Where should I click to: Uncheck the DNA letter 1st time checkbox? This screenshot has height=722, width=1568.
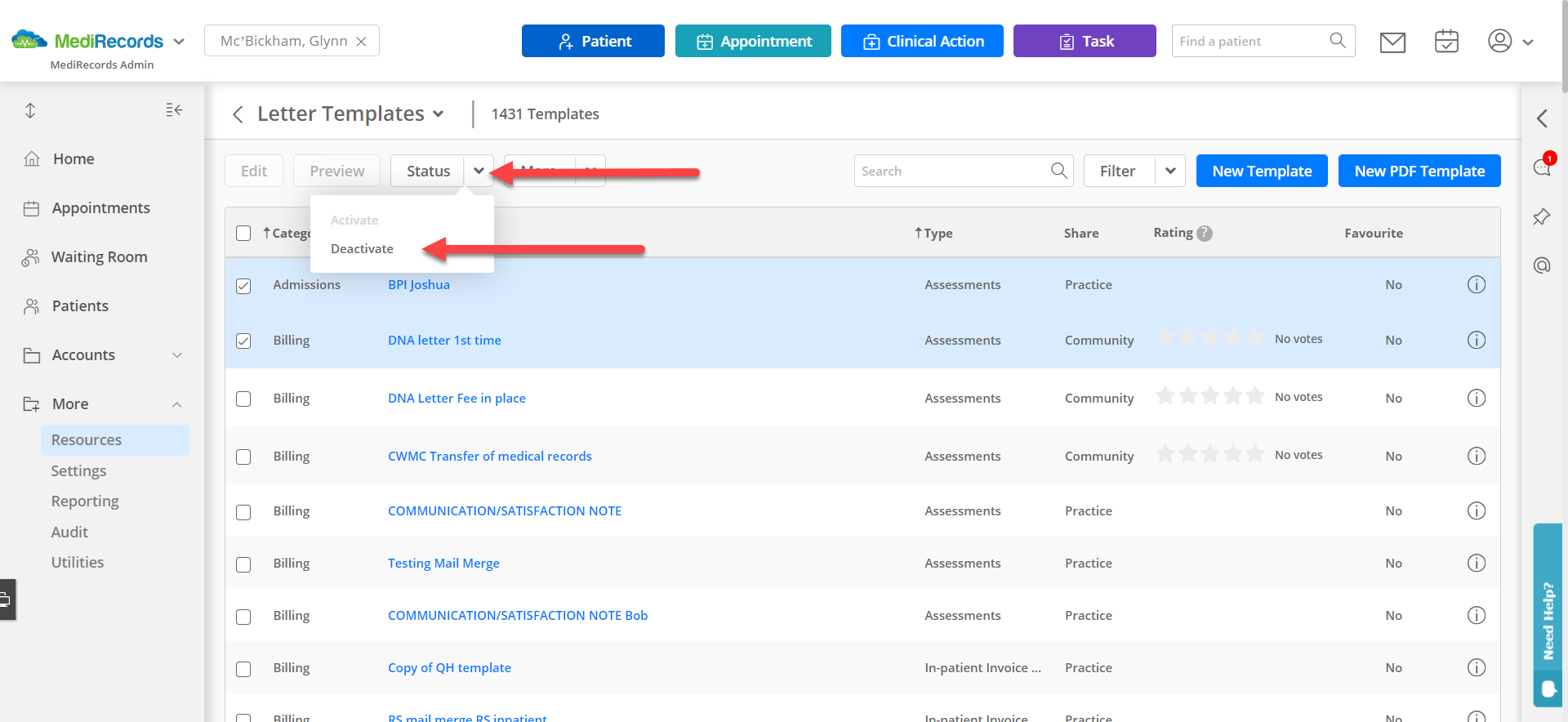[243, 341]
